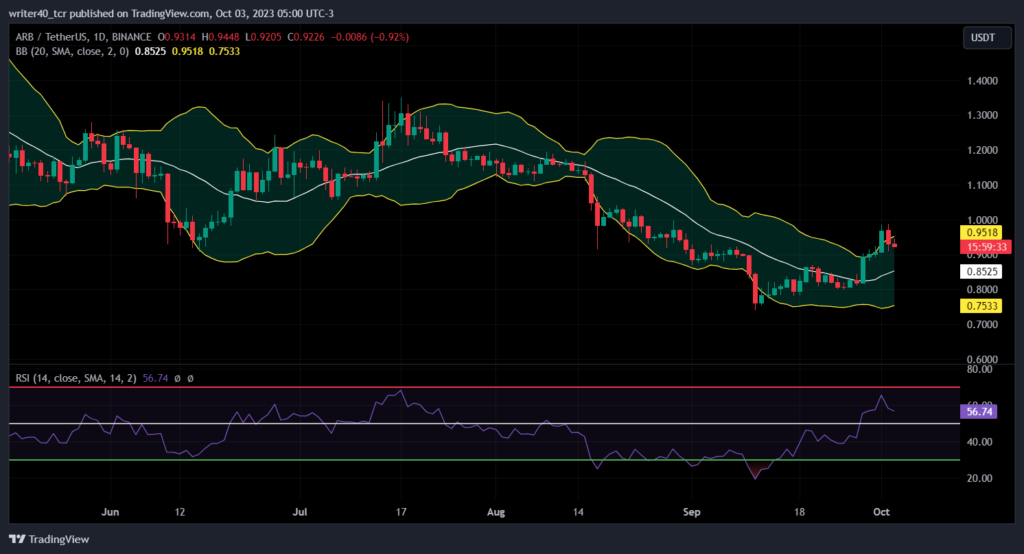Image resolution: width=1024 pixels, height=554 pixels.
Task: Click the 1.0000 price axis label
Action: point(982,220)
